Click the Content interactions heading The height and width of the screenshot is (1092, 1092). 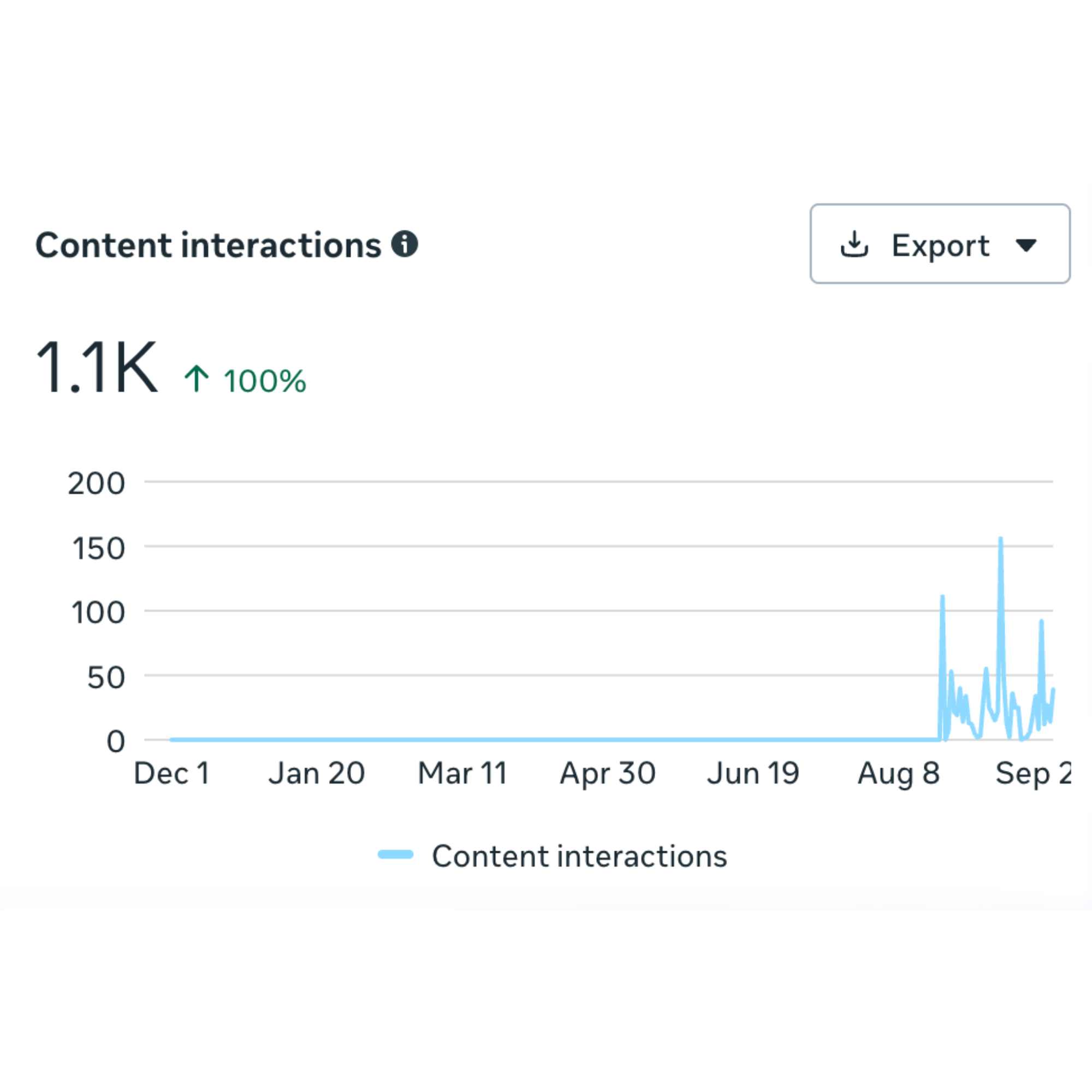point(209,245)
